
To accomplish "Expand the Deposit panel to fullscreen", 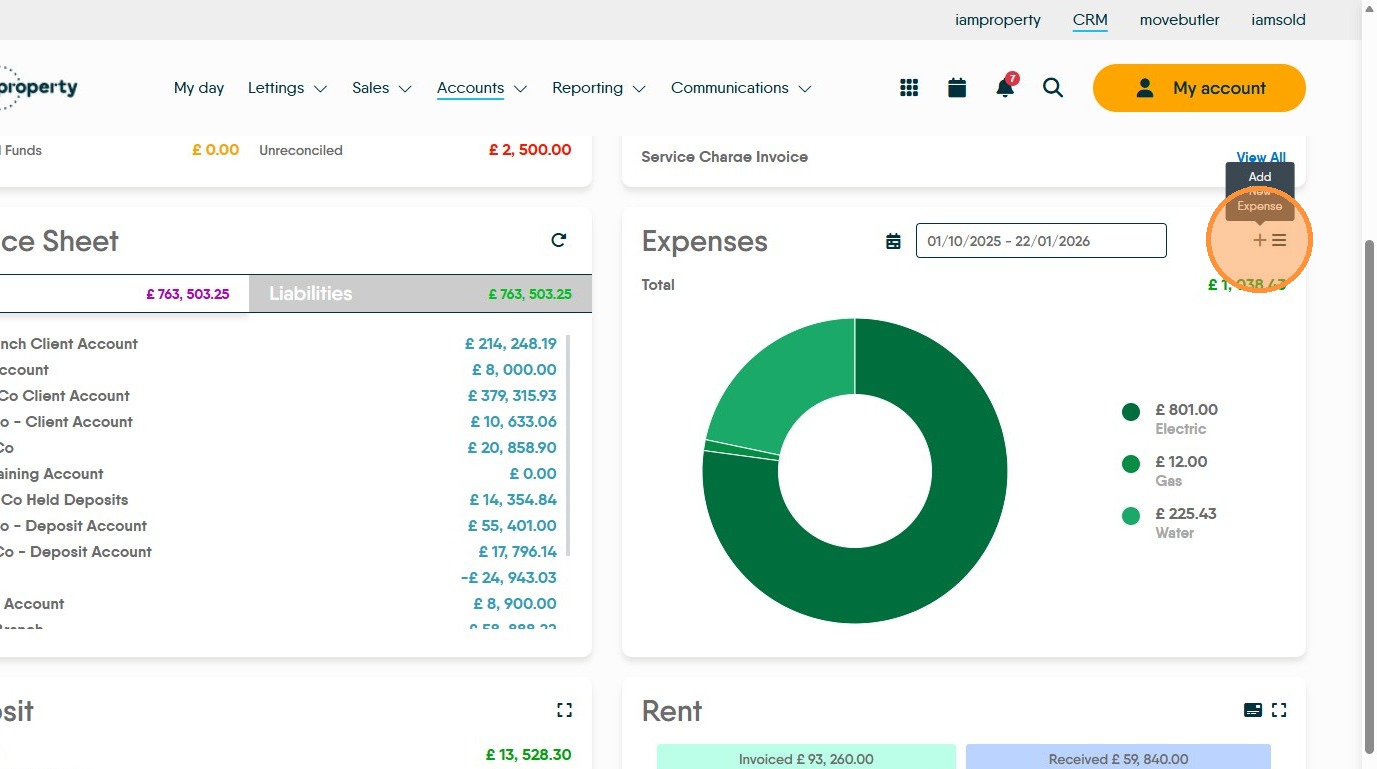I will click(565, 710).
